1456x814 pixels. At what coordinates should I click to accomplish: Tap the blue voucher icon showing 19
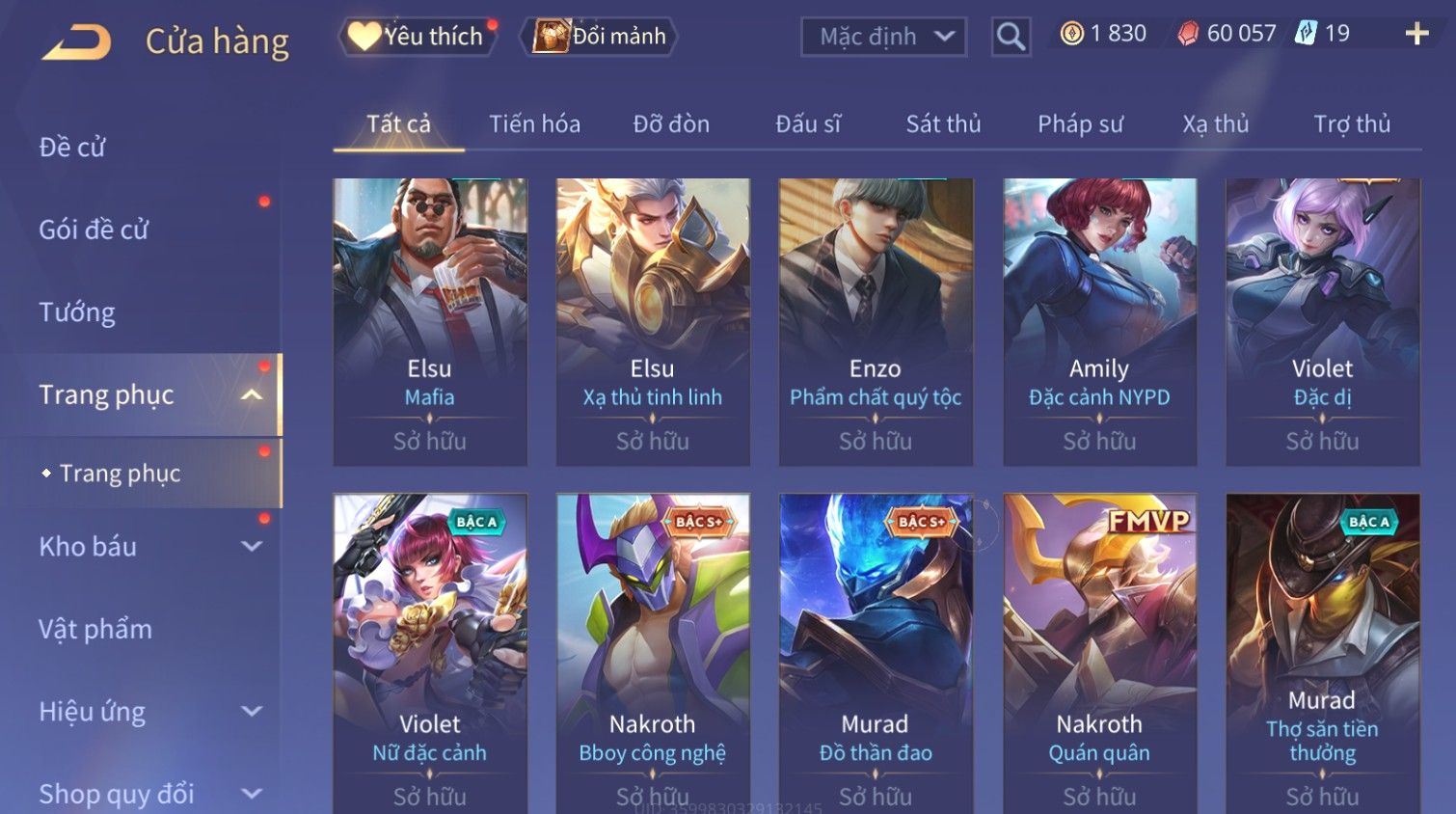[x=1306, y=34]
